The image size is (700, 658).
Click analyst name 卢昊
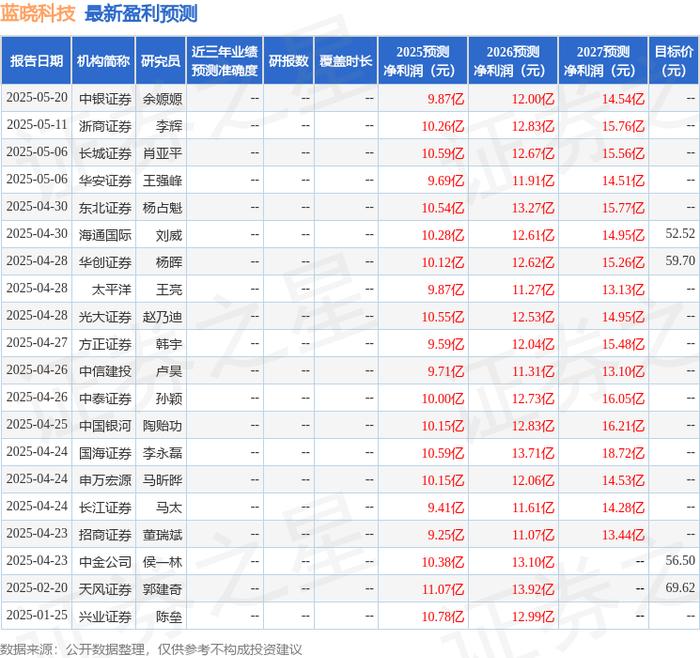[x=169, y=371]
